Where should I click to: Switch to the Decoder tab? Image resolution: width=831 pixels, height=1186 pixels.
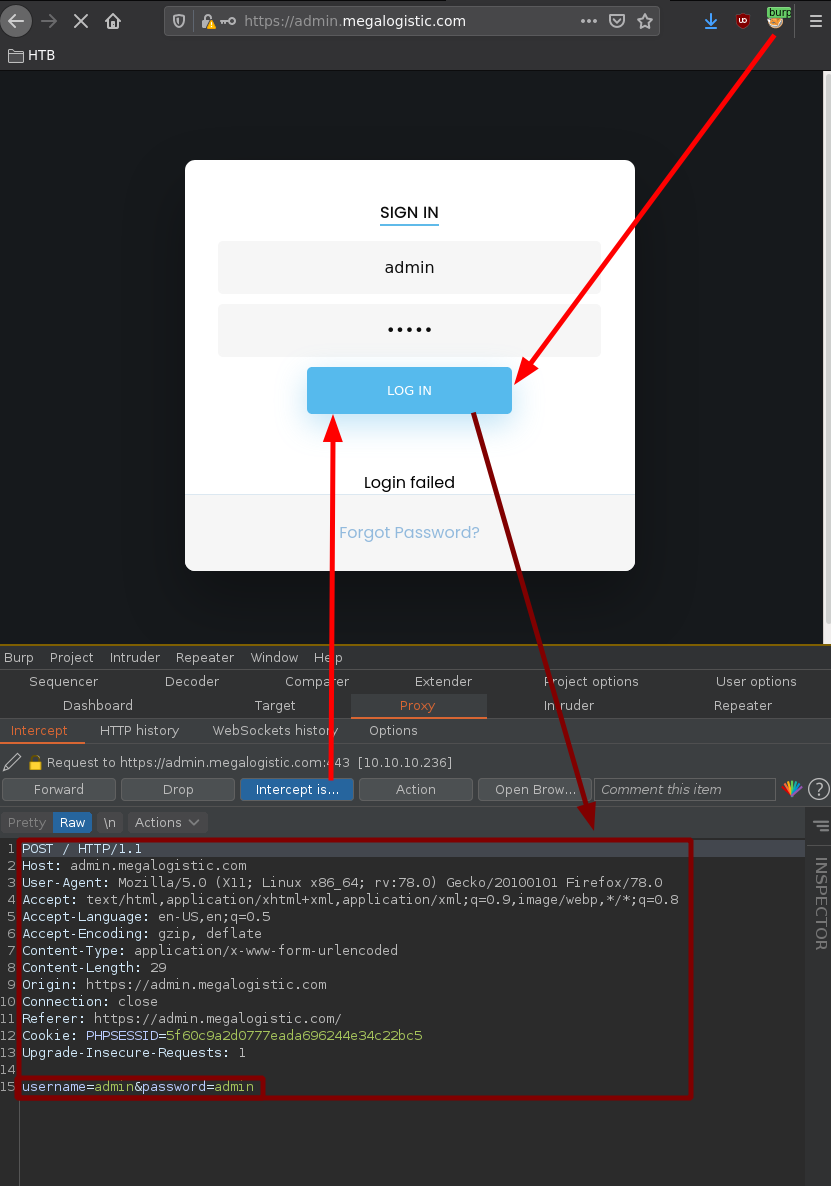pyautogui.click(x=192, y=681)
